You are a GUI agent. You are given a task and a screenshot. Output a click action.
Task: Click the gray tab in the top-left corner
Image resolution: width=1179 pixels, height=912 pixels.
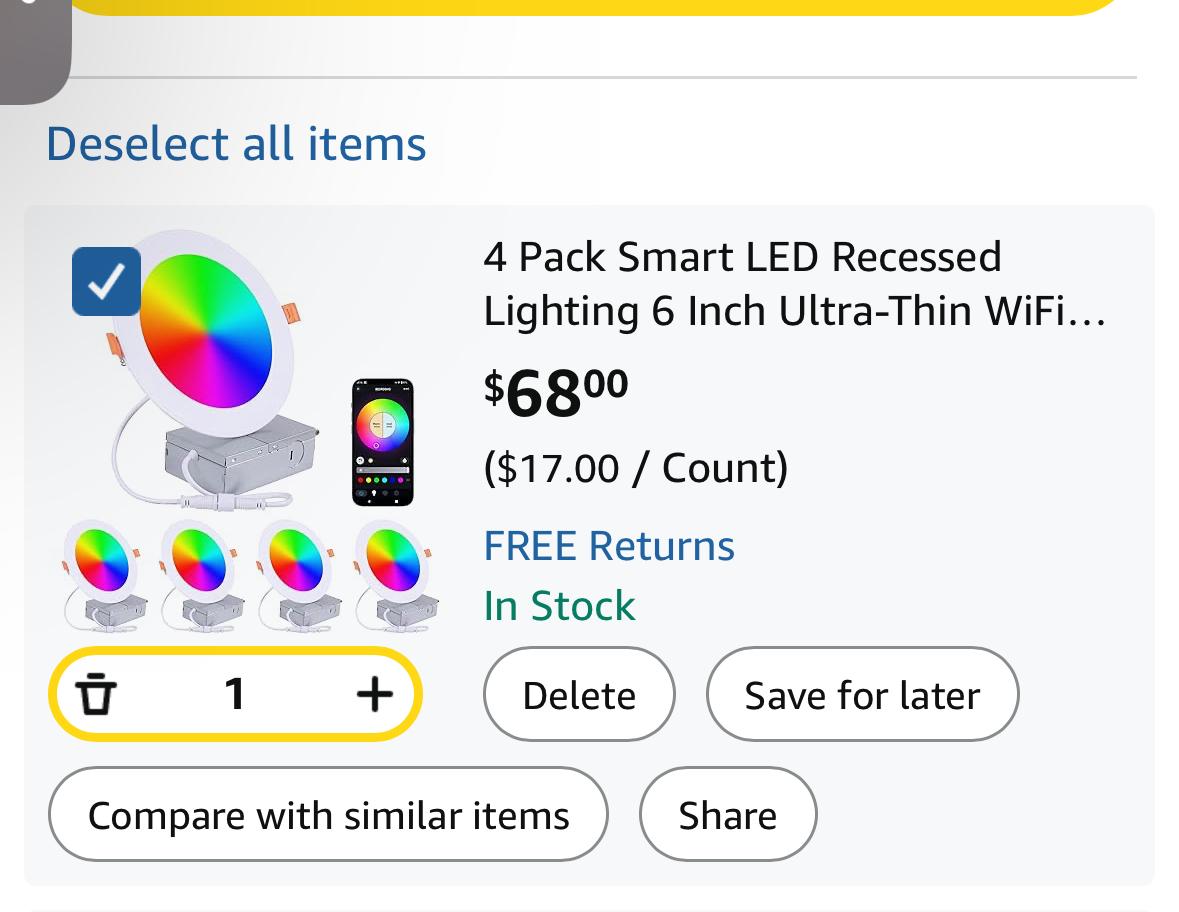pyautogui.click(x=33, y=45)
